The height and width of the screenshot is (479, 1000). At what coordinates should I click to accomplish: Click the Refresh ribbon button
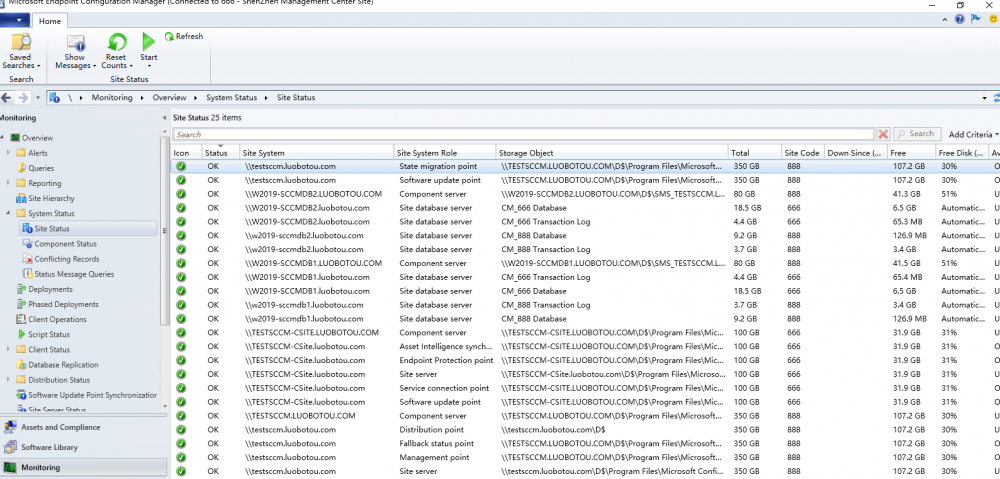(184, 36)
